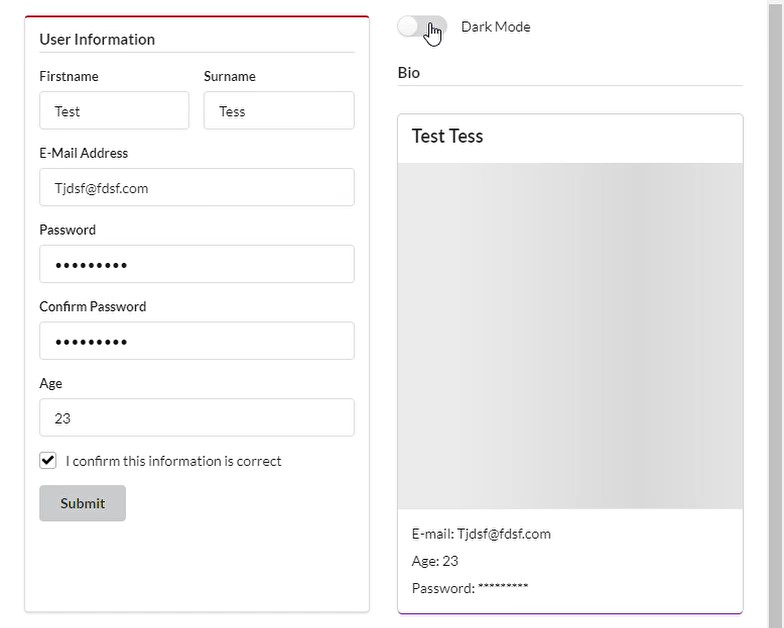This screenshot has width=784, height=628.
Task: Click the gray image placeholder in bio card
Action: [570, 336]
